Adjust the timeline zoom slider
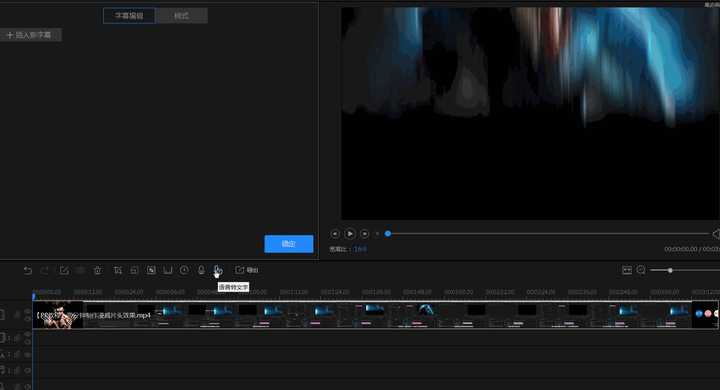 (670, 271)
